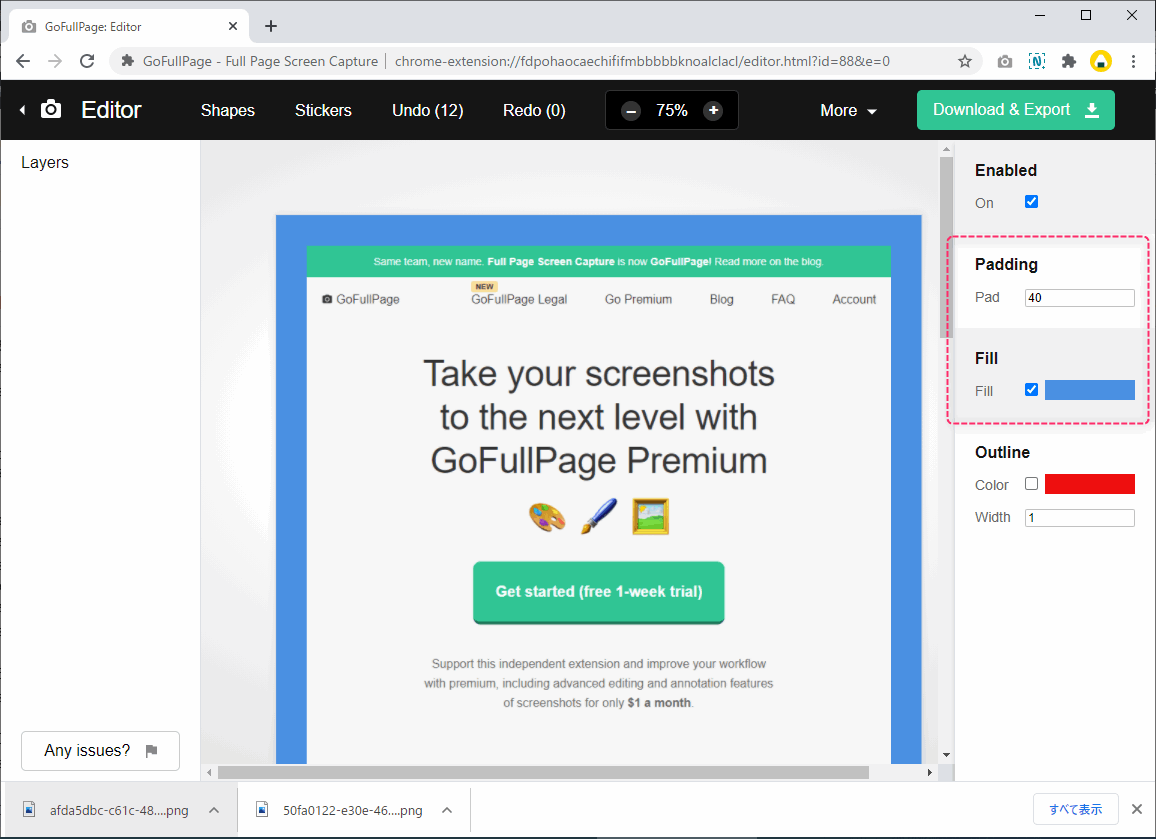Open the red Outline color swatch

click(x=1090, y=484)
